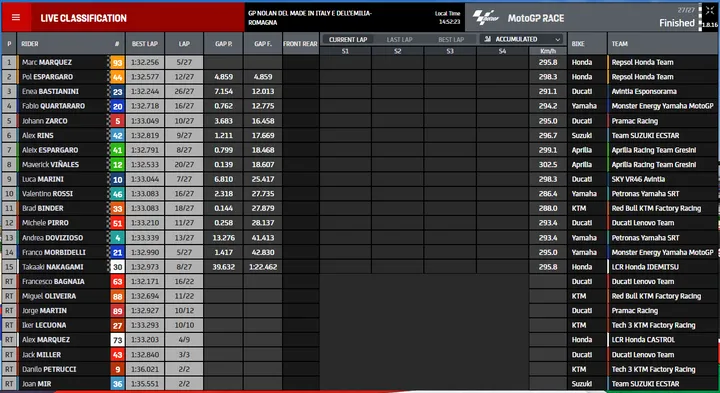Select rider Marc MARQUEZ

pos(47,62)
